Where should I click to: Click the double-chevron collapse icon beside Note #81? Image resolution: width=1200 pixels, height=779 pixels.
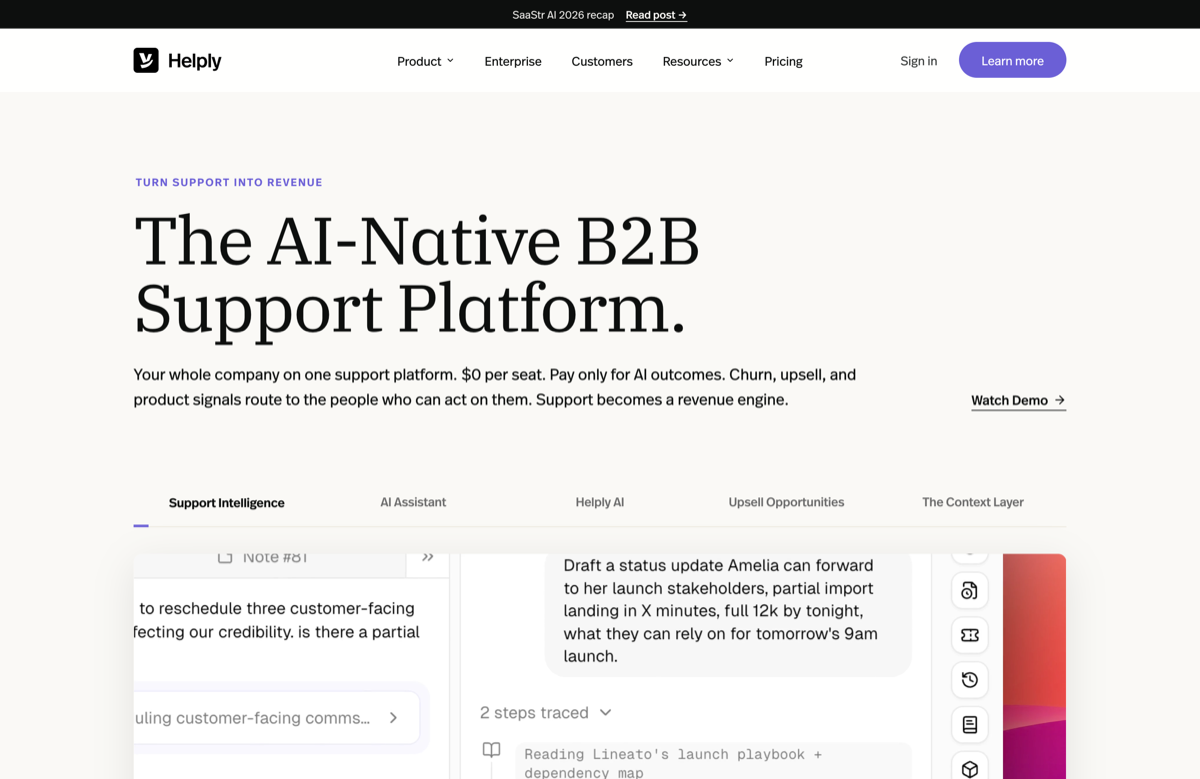click(x=428, y=558)
